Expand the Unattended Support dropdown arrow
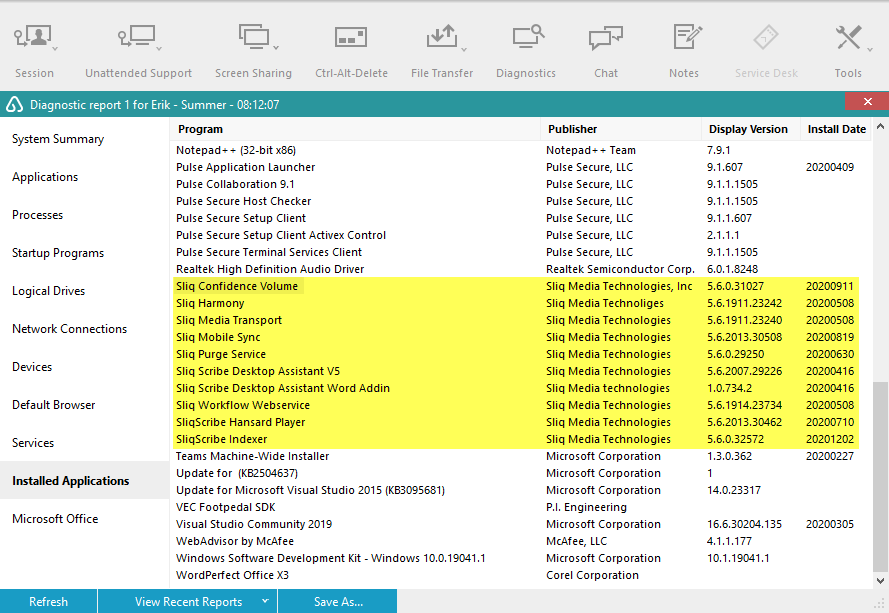 (x=159, y=49)
